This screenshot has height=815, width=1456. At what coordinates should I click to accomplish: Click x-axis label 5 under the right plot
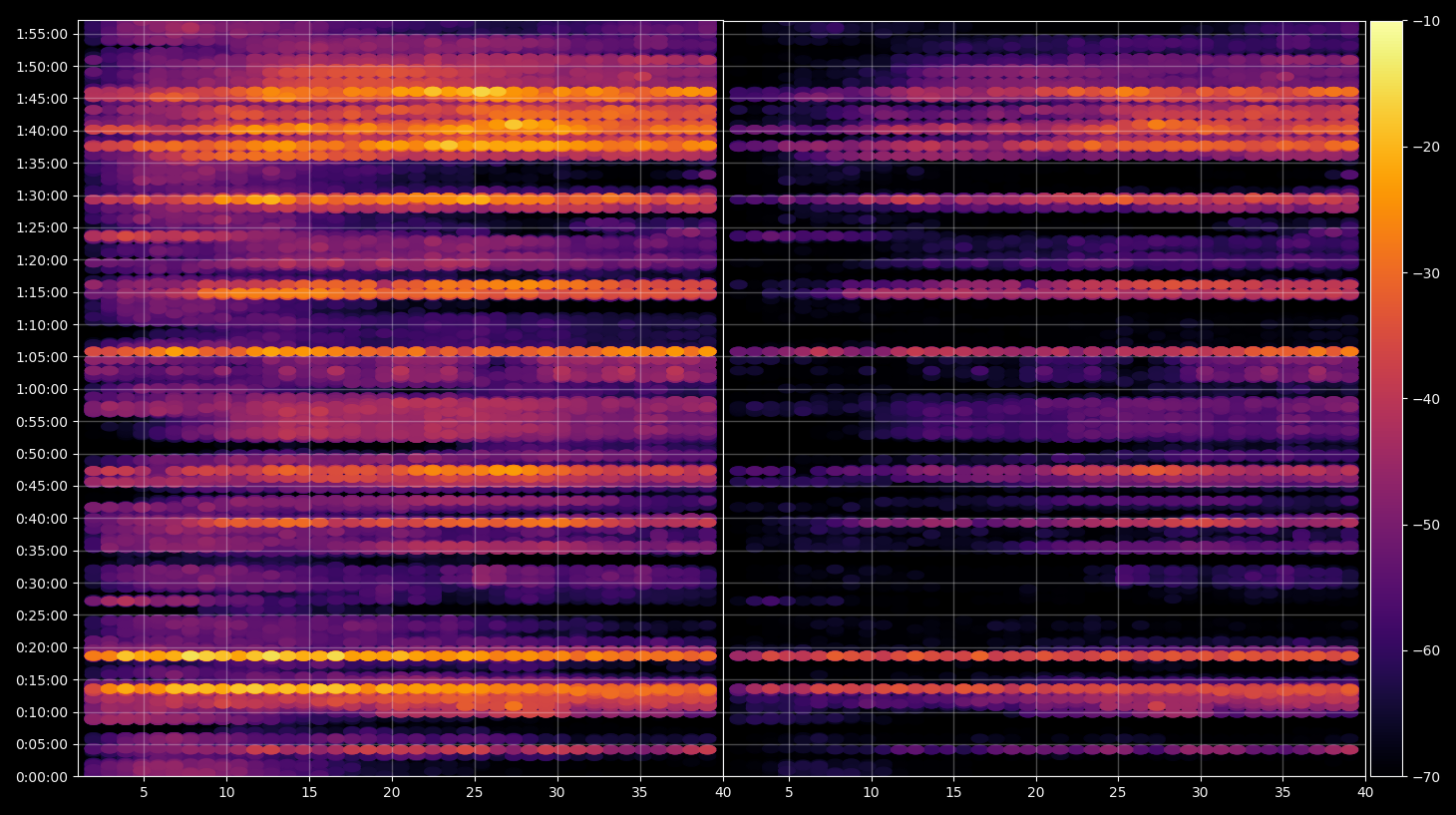pyautogui.click(x=789, y=793)
